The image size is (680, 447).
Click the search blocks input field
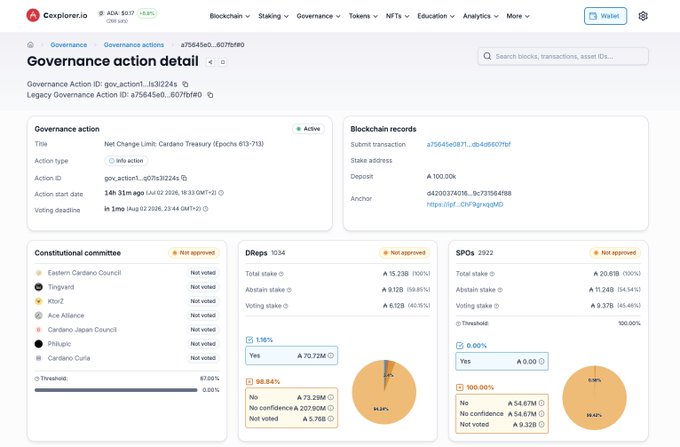pos(563,56)
